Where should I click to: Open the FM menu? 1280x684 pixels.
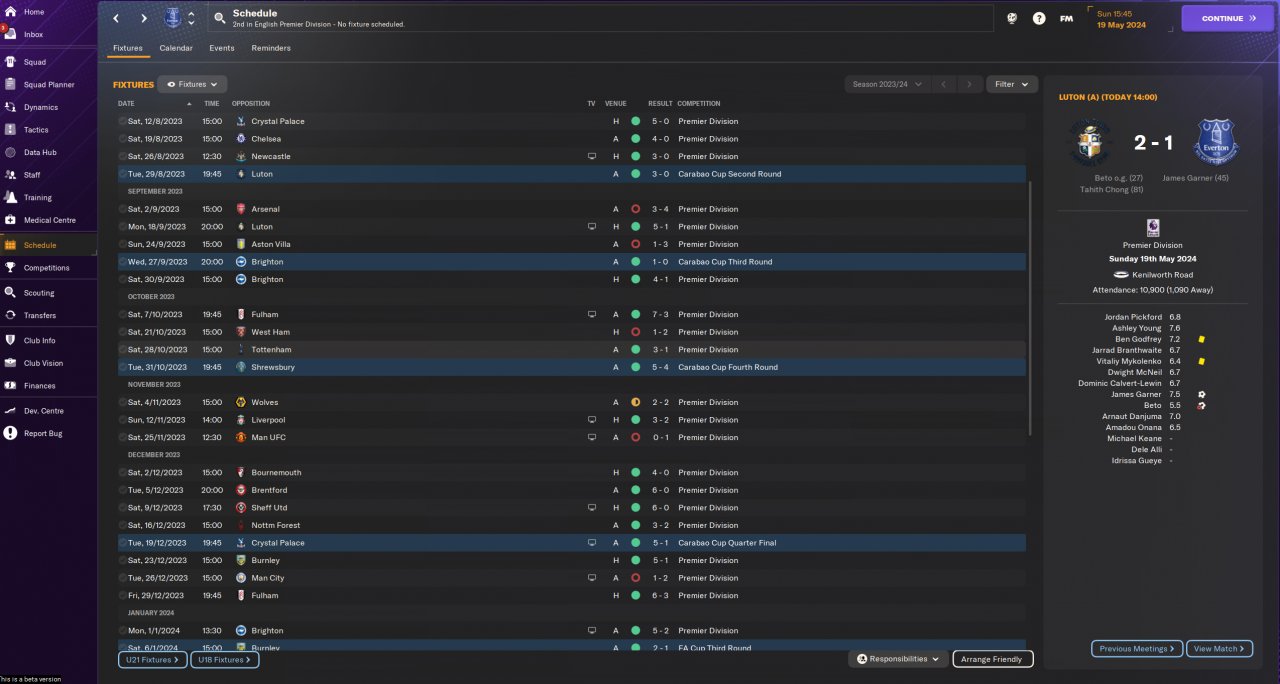(x=1066, y=18)
